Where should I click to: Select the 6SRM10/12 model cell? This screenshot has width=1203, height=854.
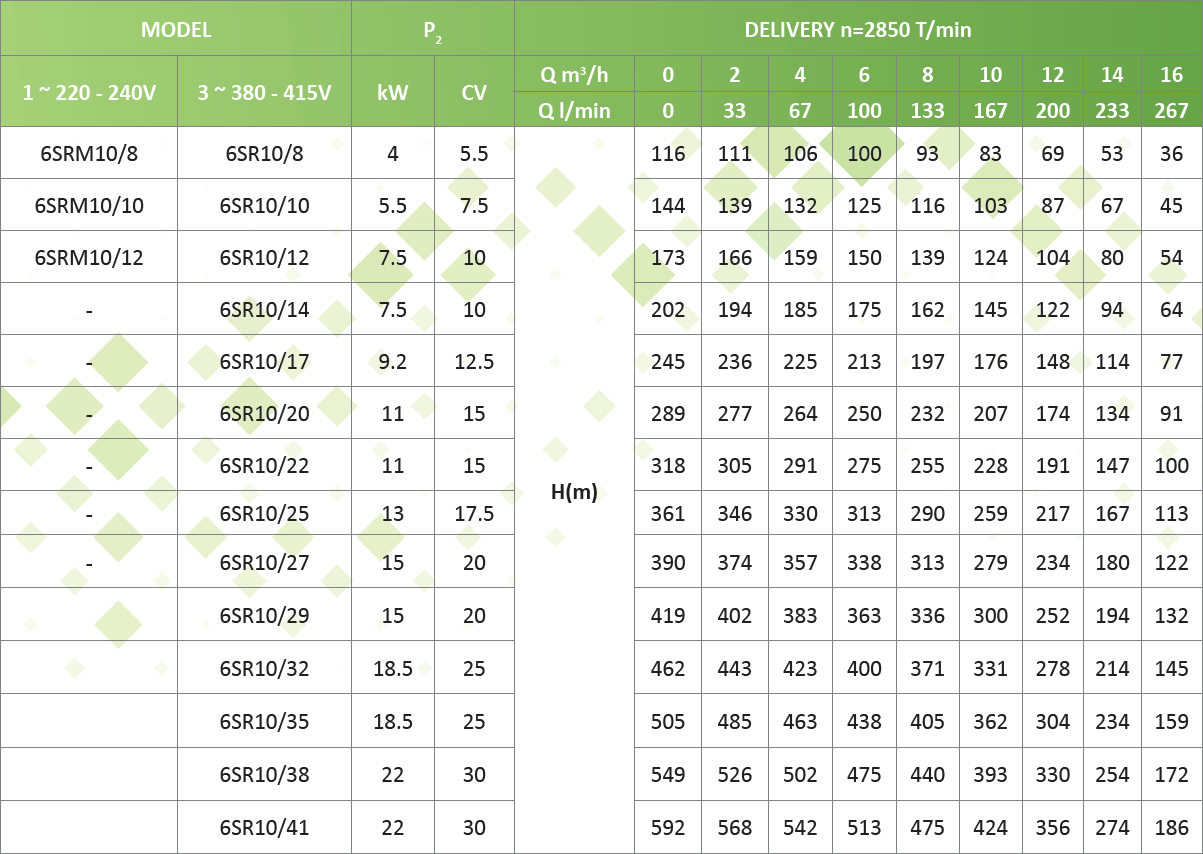coord(89,257)
